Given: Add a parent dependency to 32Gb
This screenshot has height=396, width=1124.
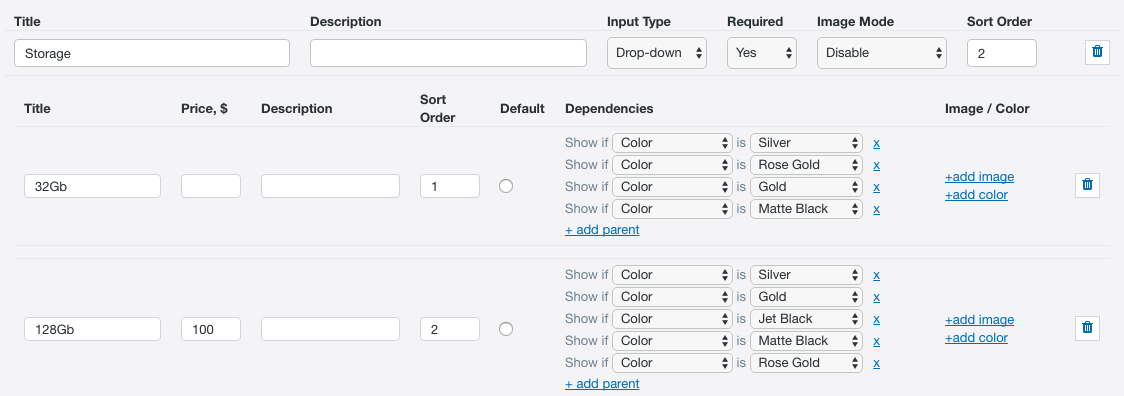Looking at the screenshot, I should point(602,230).
